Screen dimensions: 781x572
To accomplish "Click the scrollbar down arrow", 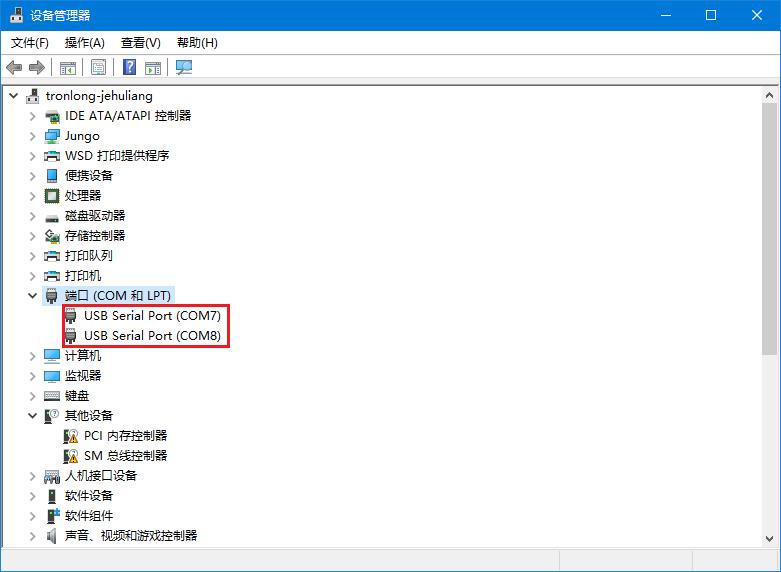I will 769,539.
